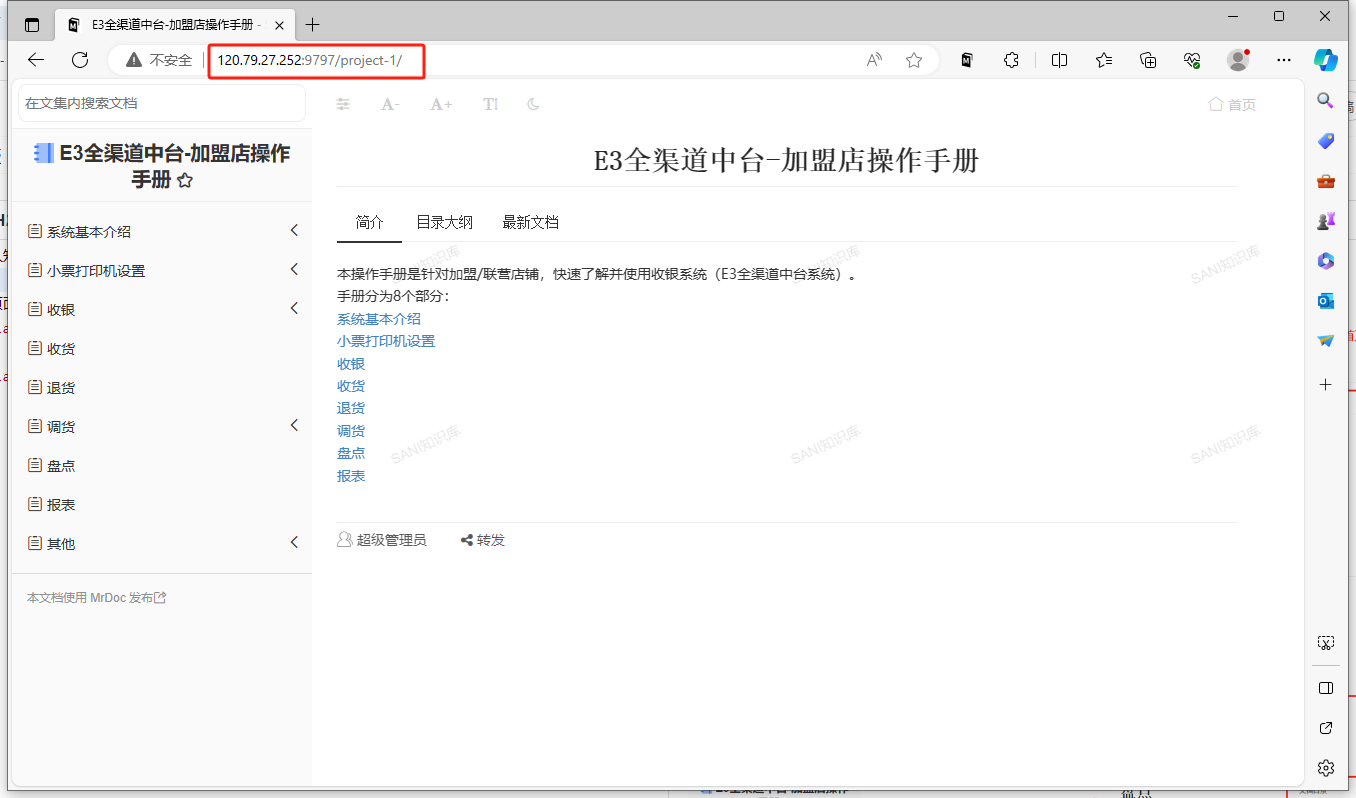Viewport: 1356px width, 798px height.
Task: Open 退货 in the sidebar
Action: 61,388
